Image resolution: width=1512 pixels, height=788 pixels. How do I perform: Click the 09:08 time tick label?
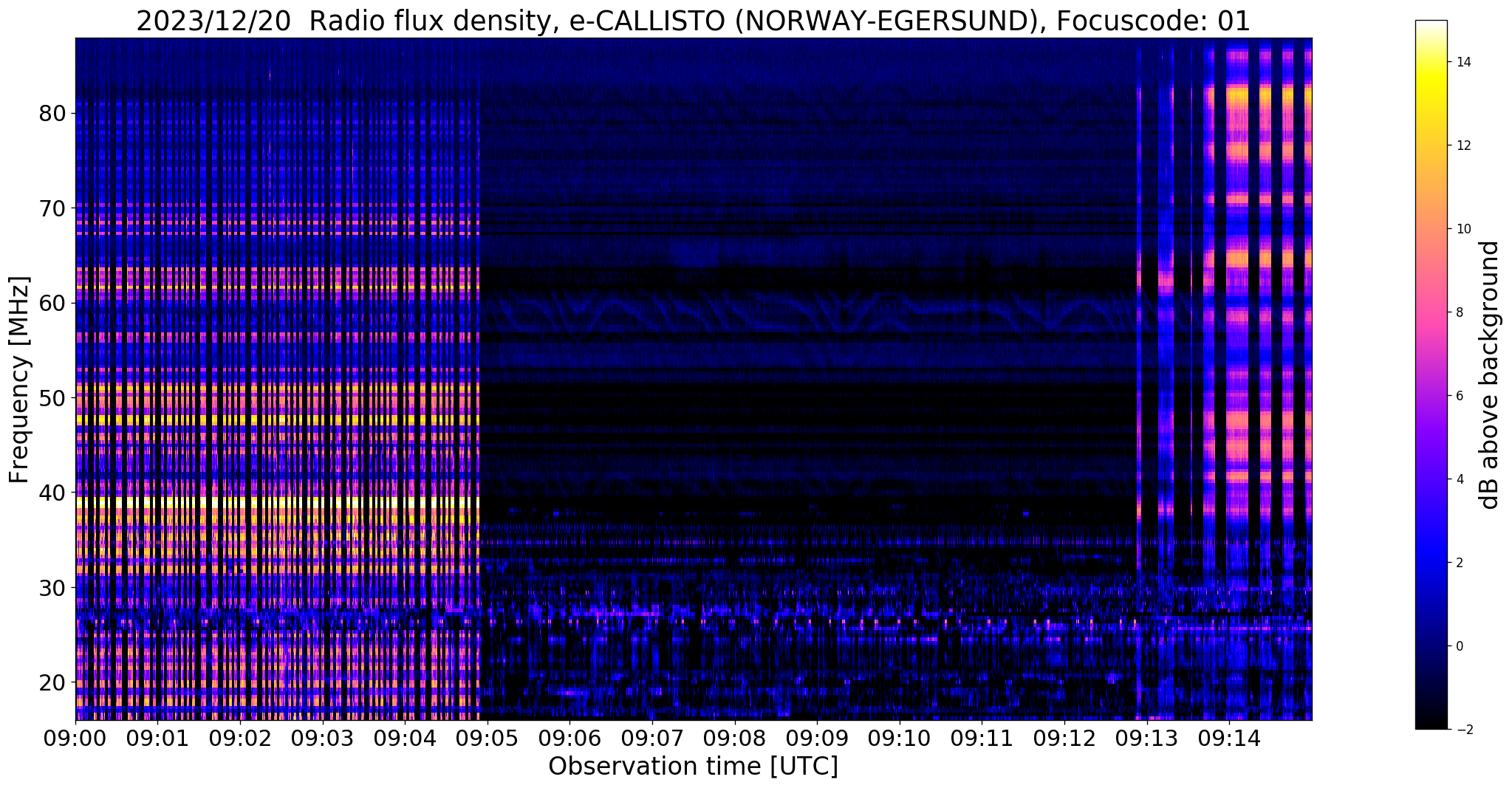[x=734, y=737]
